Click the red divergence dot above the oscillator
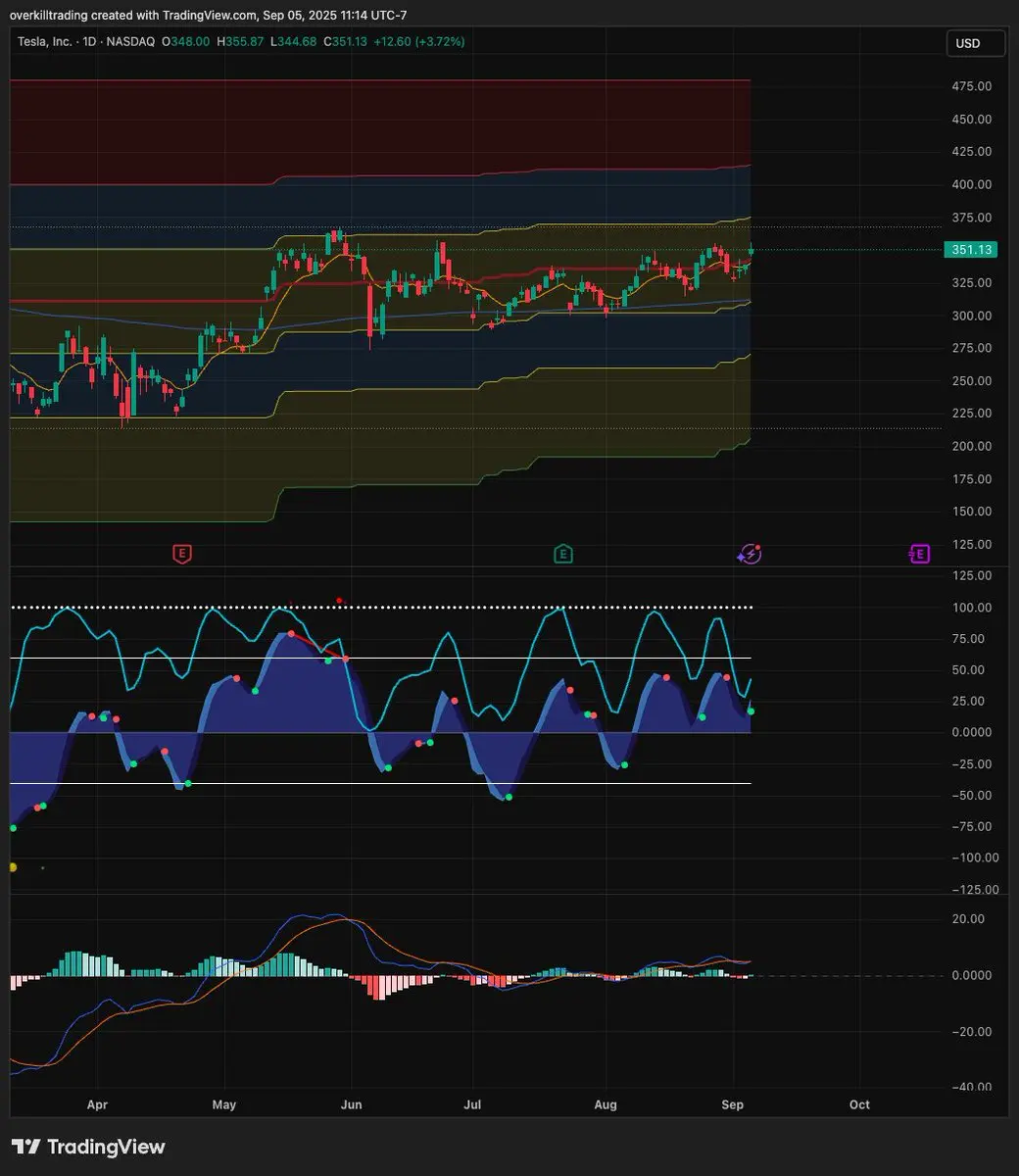The width and height of the screenshot is (1019, 1176). (339, 600)
